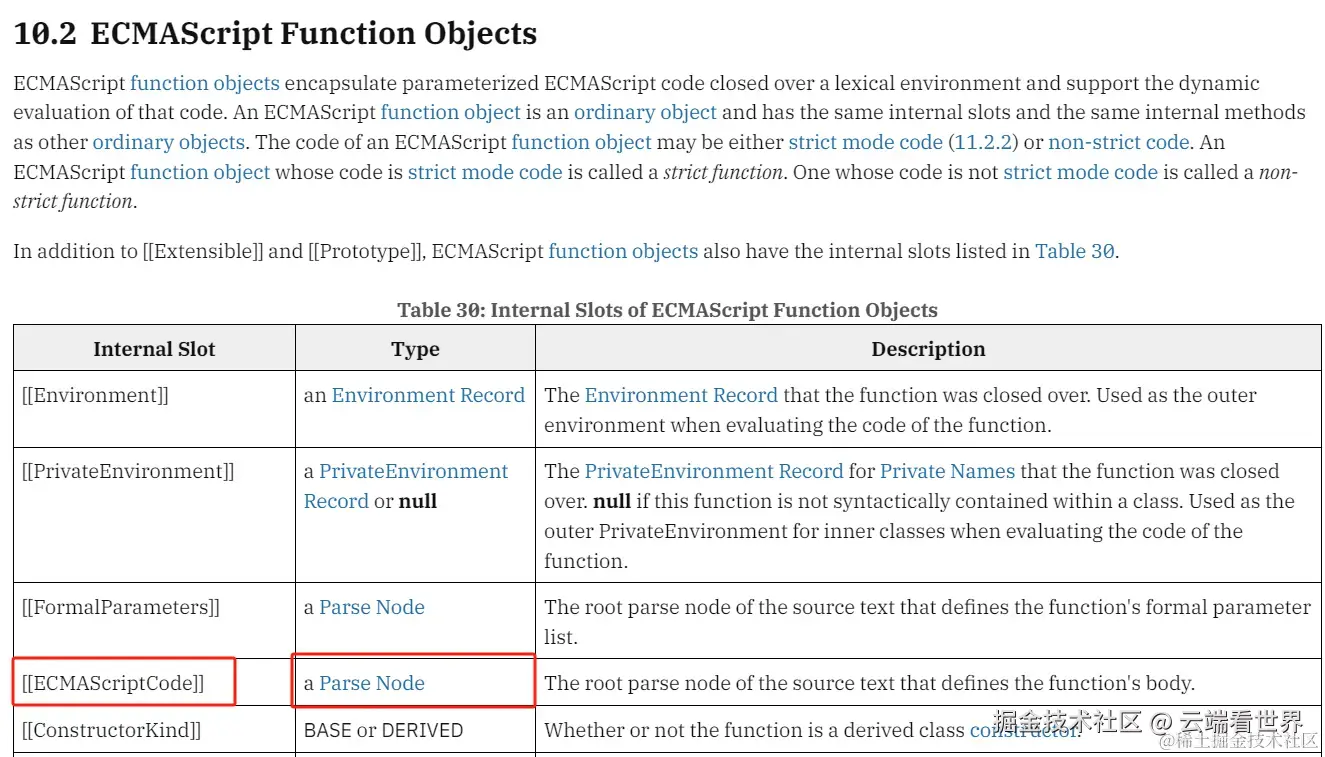The height and width of the screenshot is (757, 1325).
Task: Open the 'function object' link before 'is an ordinary object'
Action: pyautogui.click(x=450, y=112)
